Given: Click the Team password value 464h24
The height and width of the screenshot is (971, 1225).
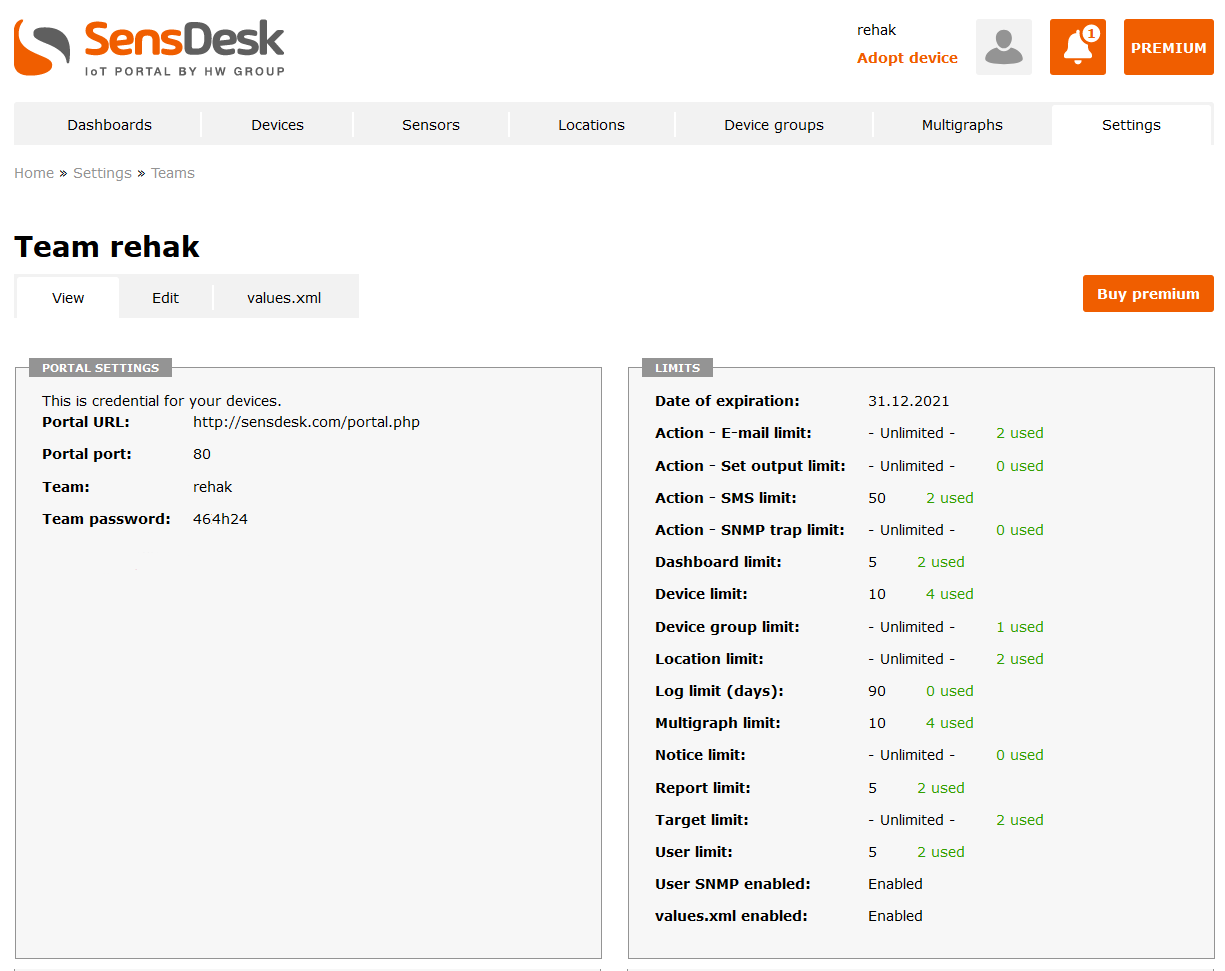Looking at the screenshot, I should (220, 519).
